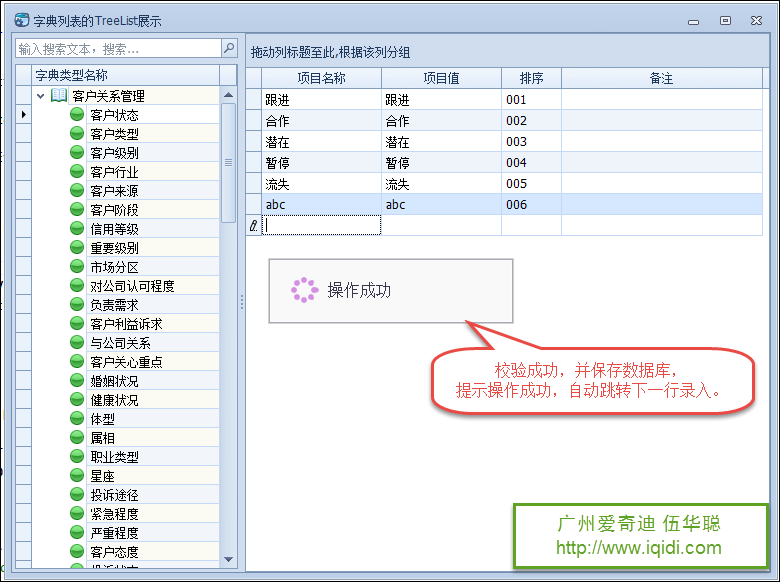
Task: Click the search magnifier icon
Action: pyautogui.click(x=229, y=48)
